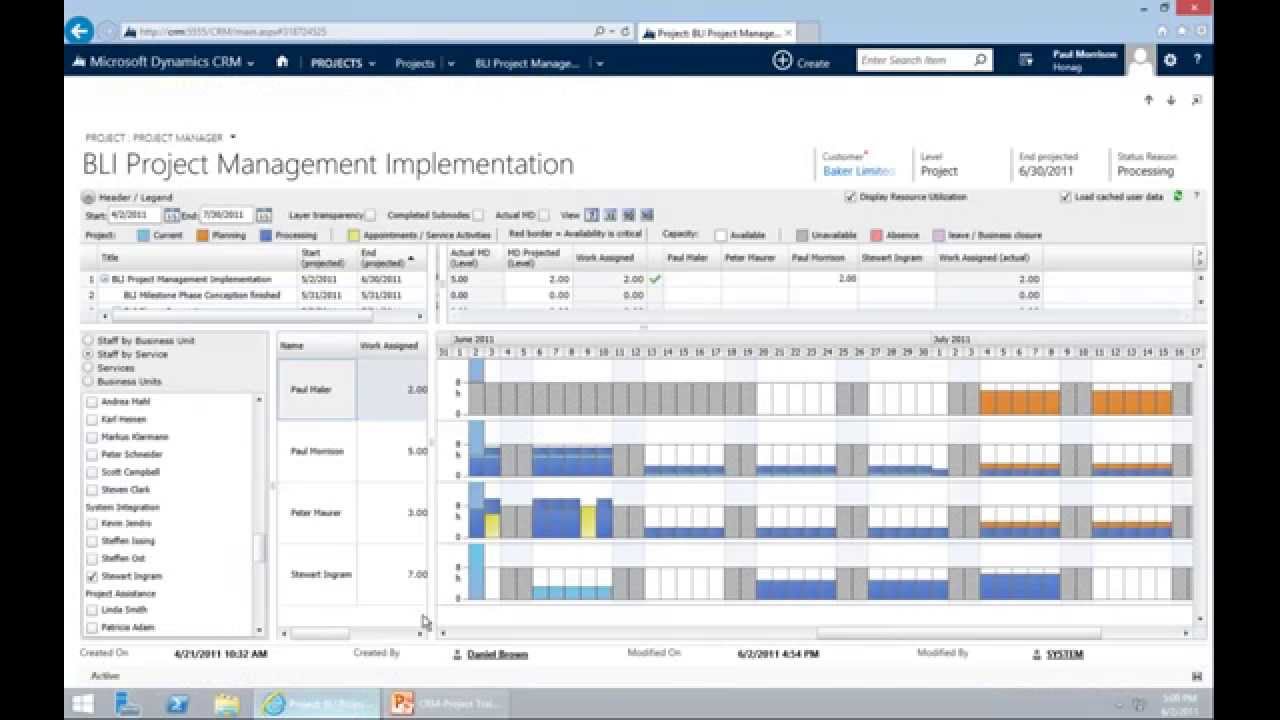Image resolution: width=1280 pixels, height=720 pixels.
Task: Toggle the Actual MD checkbox
Action: coord(544,215)
